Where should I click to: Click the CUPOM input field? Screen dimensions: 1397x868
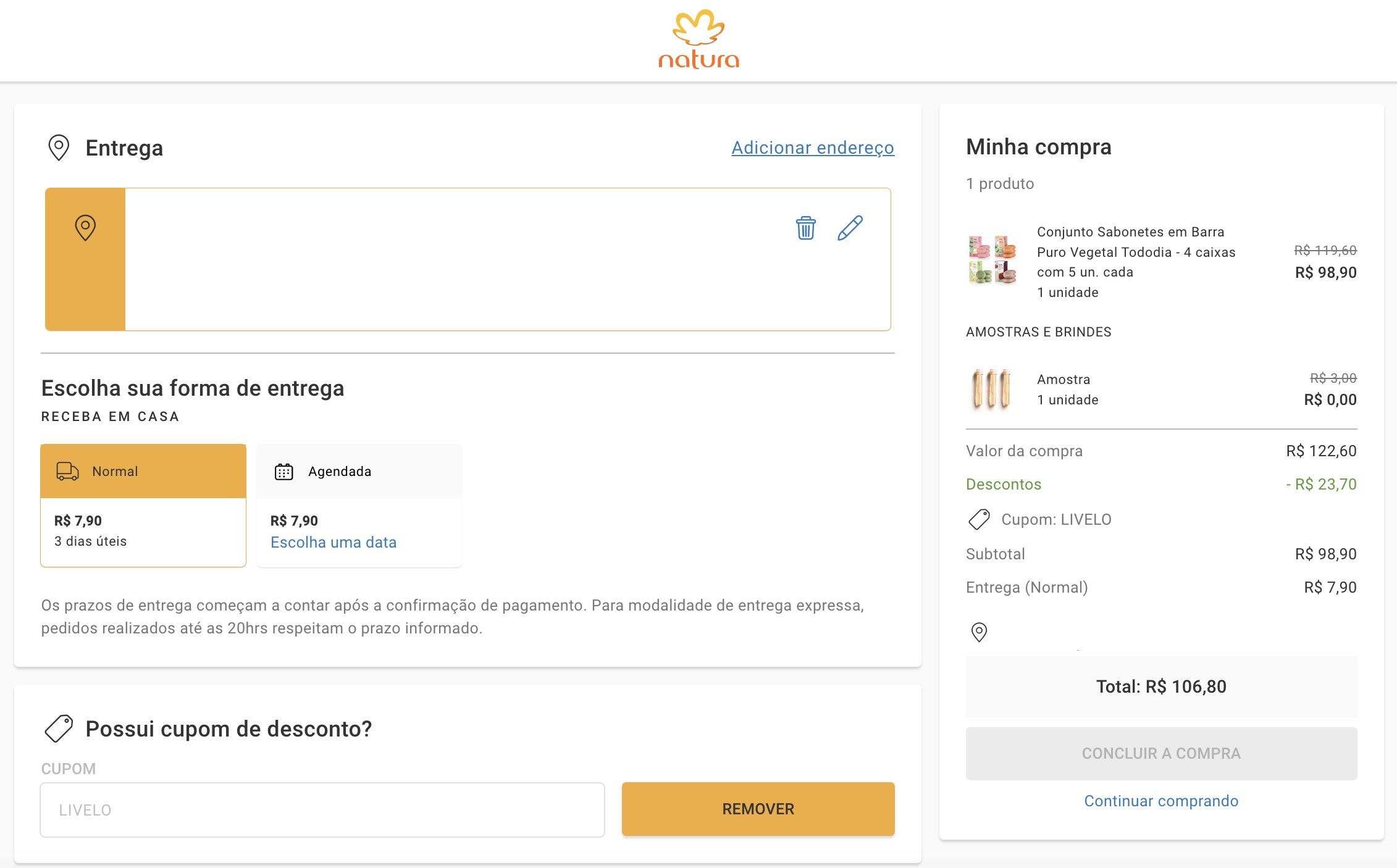[322, 810]
